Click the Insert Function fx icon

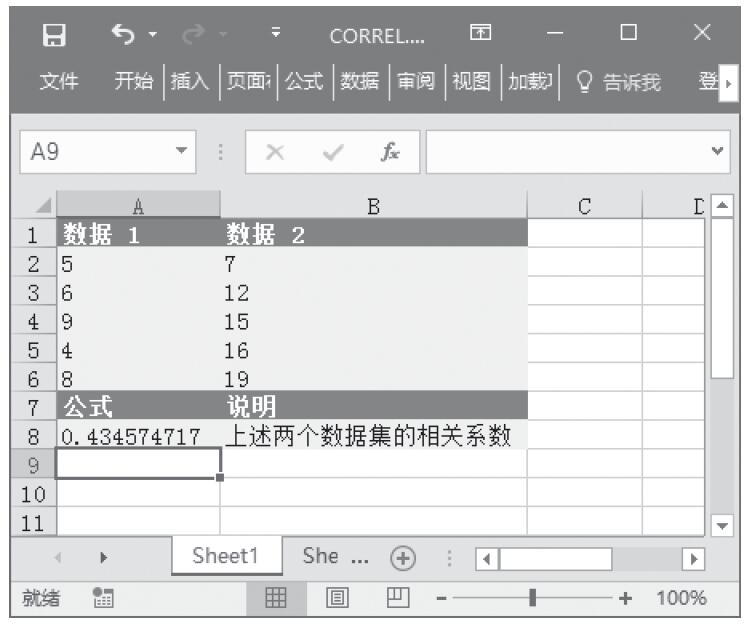click(390, 152)
